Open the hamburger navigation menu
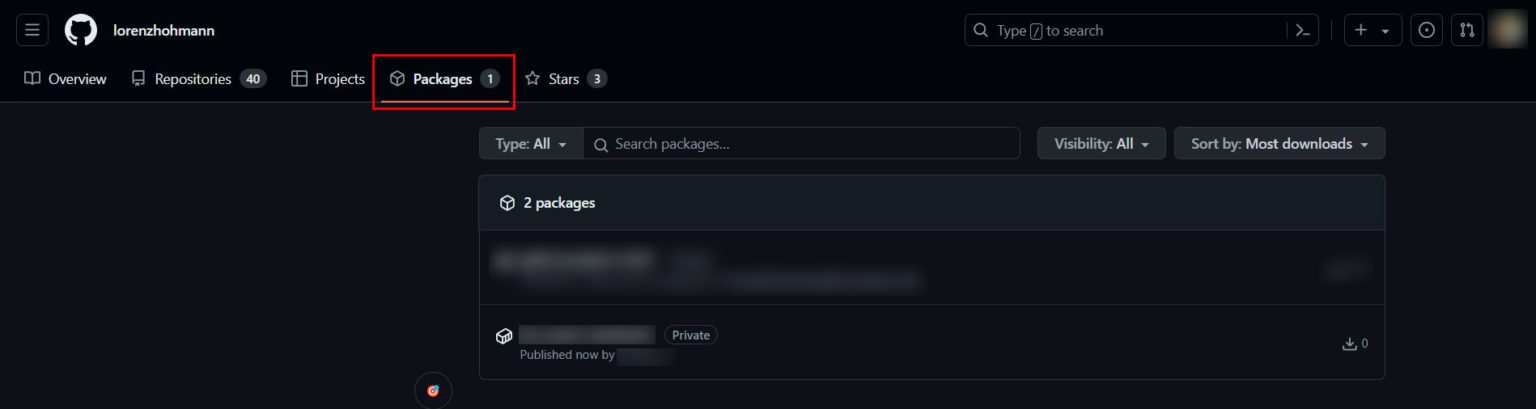 pos(32,31)
